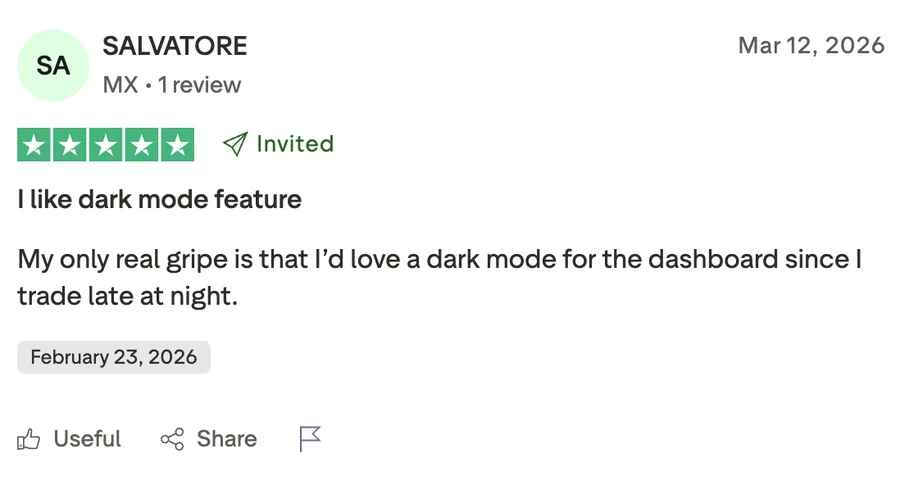The image size is (900, 485).
Task: Click the Mar 12, 2026 review date
Action: 811,46
